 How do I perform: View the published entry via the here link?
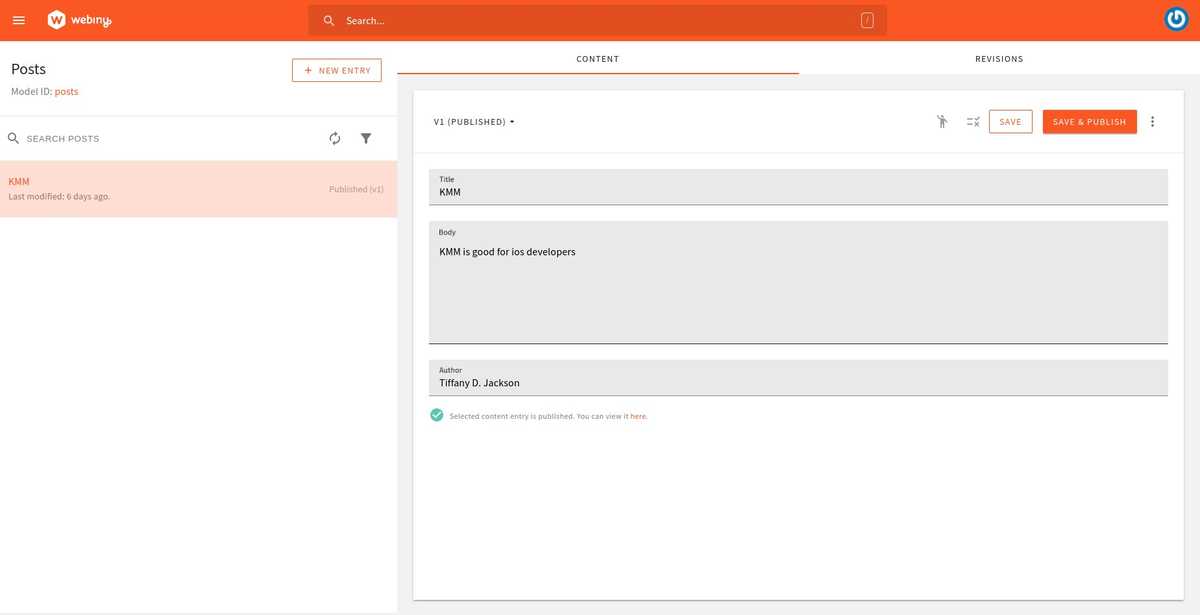click(639, 415)
